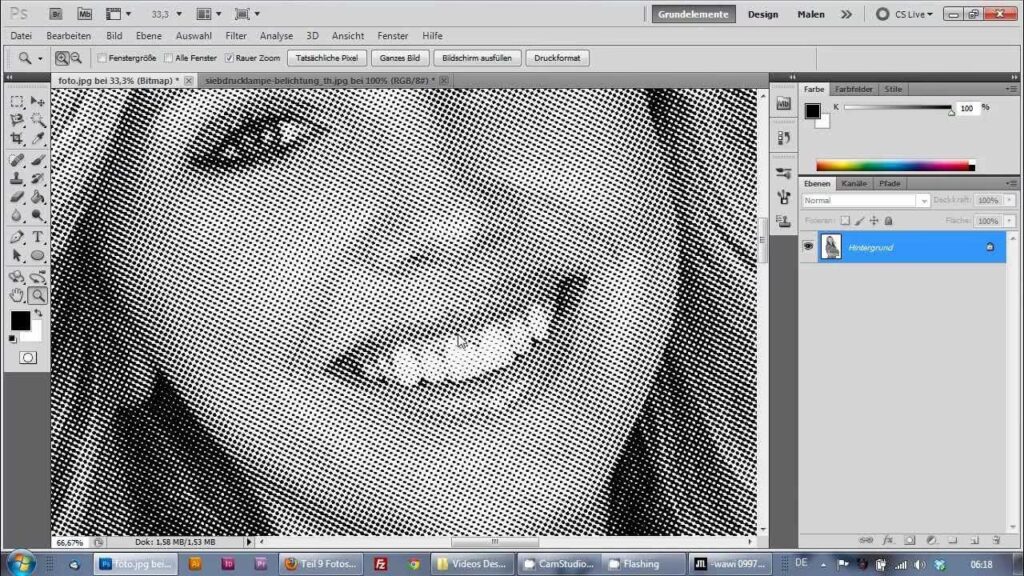
Task: Select the Crop tool
Action: (17, 138)
